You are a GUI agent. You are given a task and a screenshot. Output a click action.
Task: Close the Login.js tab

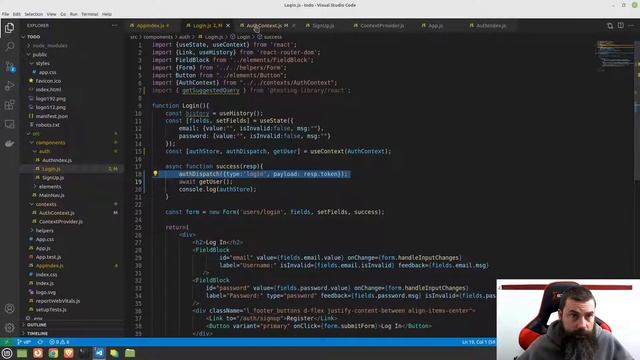click(228, 26)
